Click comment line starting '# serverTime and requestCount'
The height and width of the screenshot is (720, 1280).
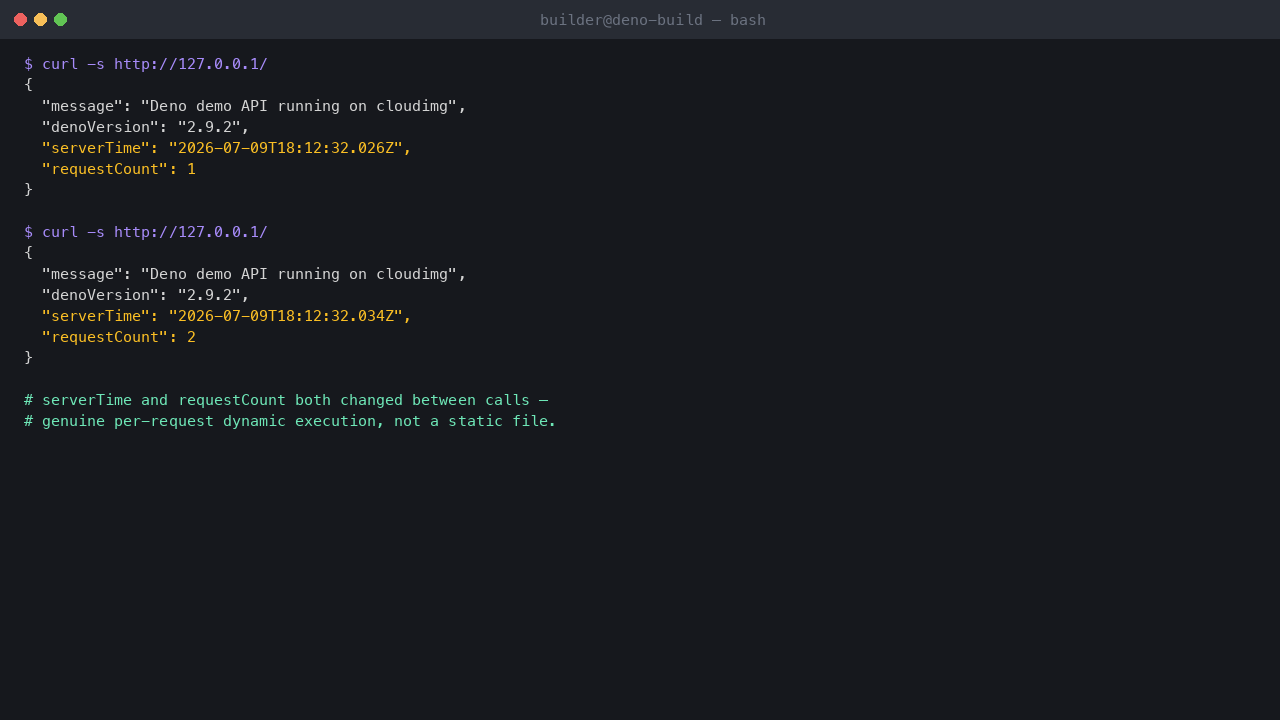click(286, 400)
